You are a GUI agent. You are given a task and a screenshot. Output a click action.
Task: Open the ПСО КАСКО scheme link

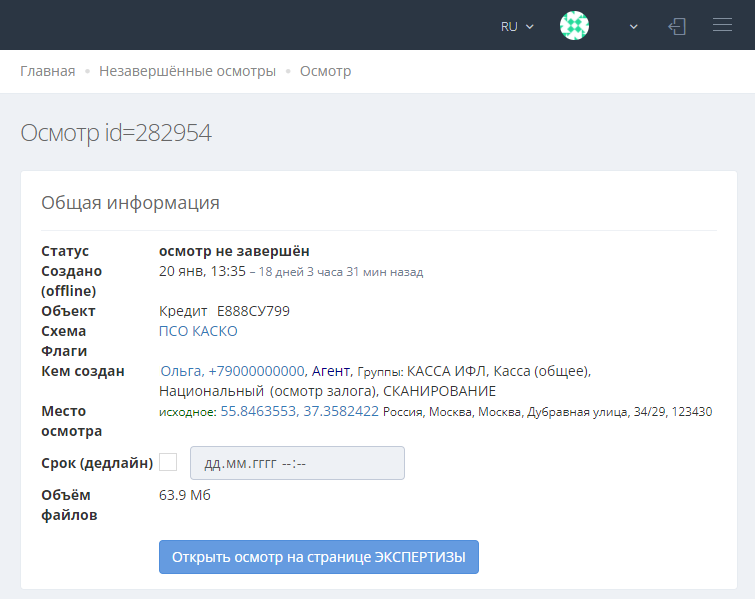(198, 331)
